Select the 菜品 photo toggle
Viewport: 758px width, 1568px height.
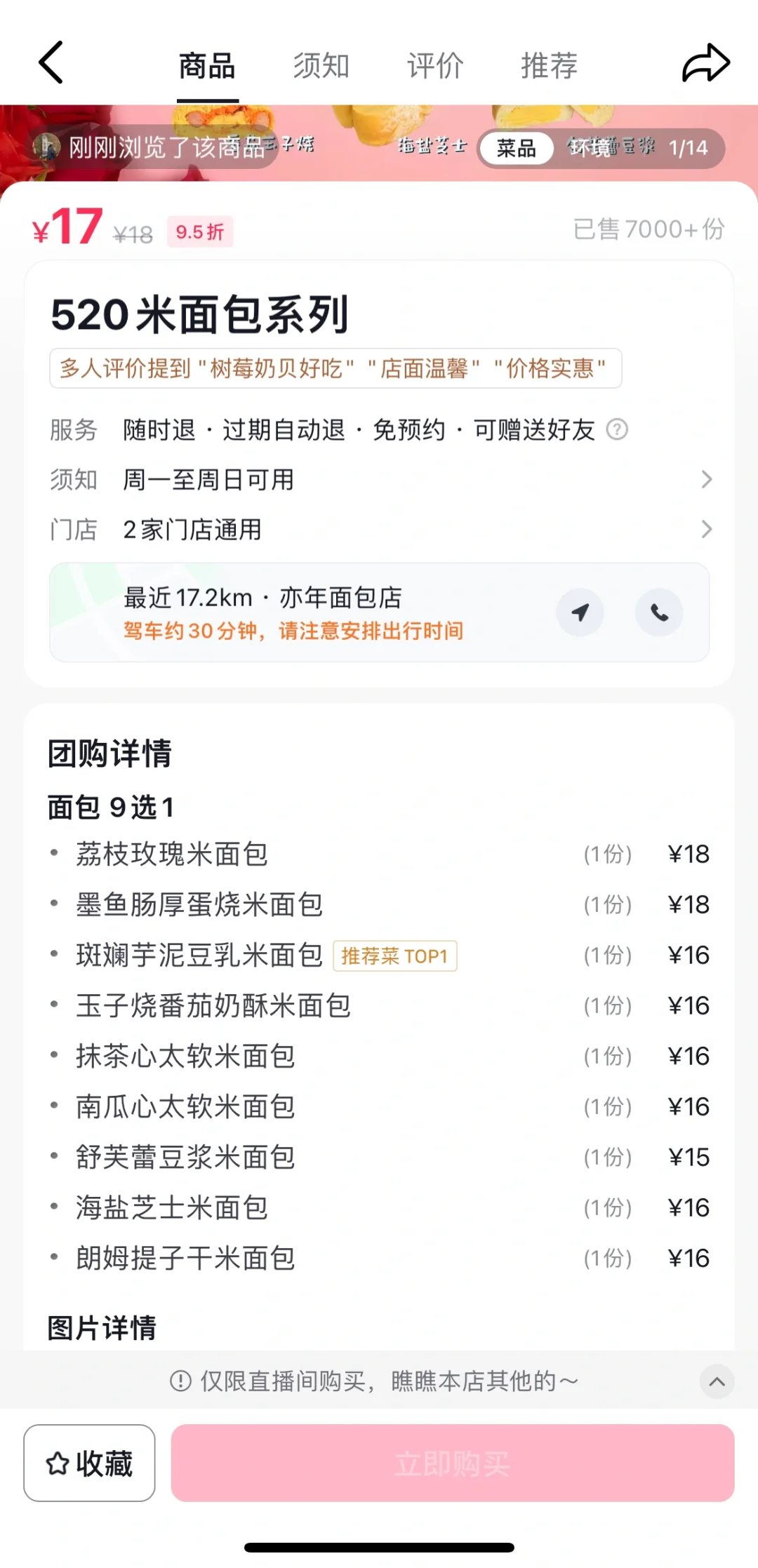point(516,148)
